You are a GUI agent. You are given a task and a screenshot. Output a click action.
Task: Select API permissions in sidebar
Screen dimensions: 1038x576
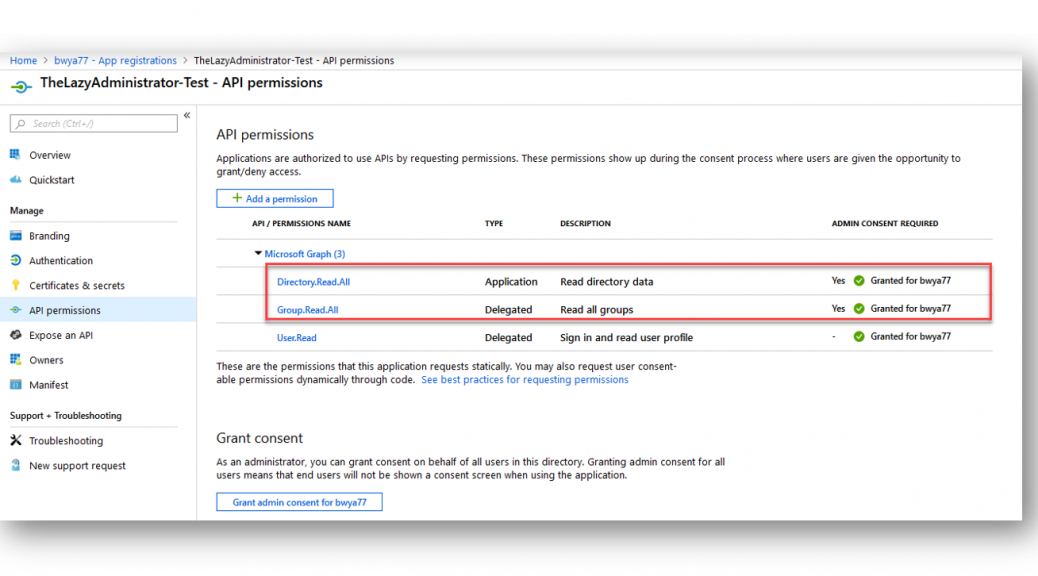coord(65,311)
